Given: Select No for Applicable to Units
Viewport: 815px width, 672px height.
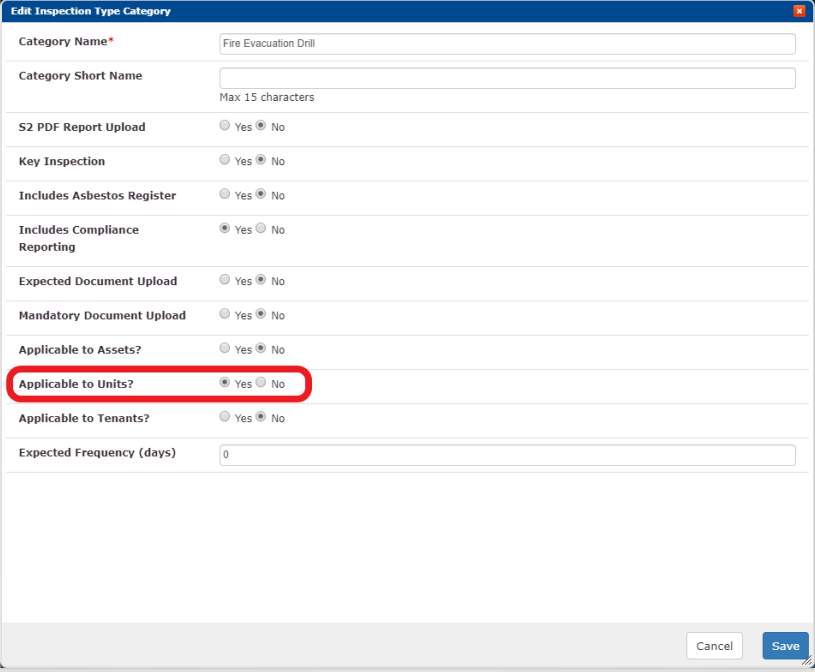Looking at the screenshot, I should pyautogui.click(x=261, y=383).
